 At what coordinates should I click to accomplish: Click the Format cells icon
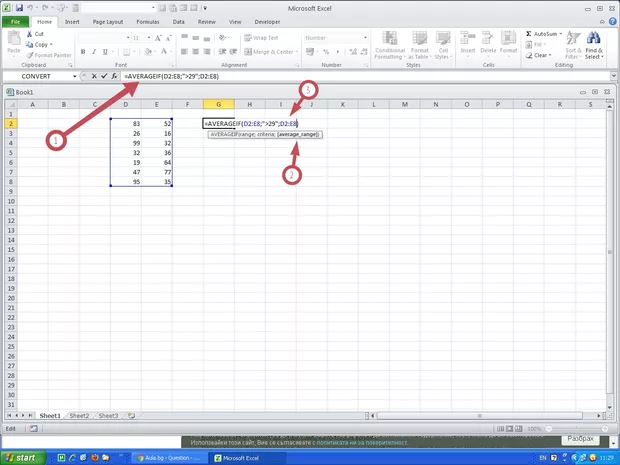pos(508,38)
